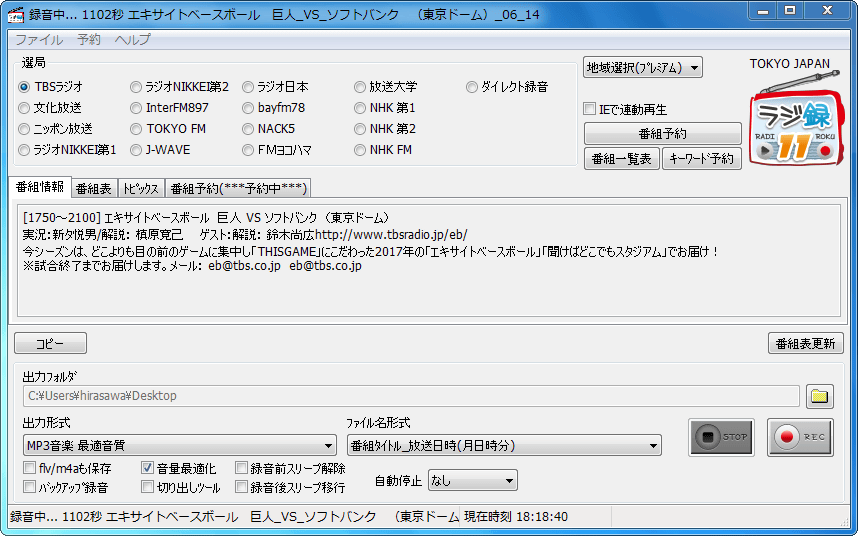Switch to 番組表 tab
Image resolution: width=858 pixels, height=536 pixels.
94,189
